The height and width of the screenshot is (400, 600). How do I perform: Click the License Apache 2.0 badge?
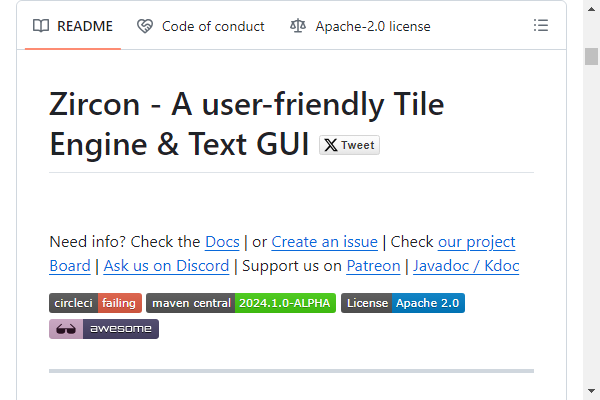pyautogui.click(x=403, y=303)
